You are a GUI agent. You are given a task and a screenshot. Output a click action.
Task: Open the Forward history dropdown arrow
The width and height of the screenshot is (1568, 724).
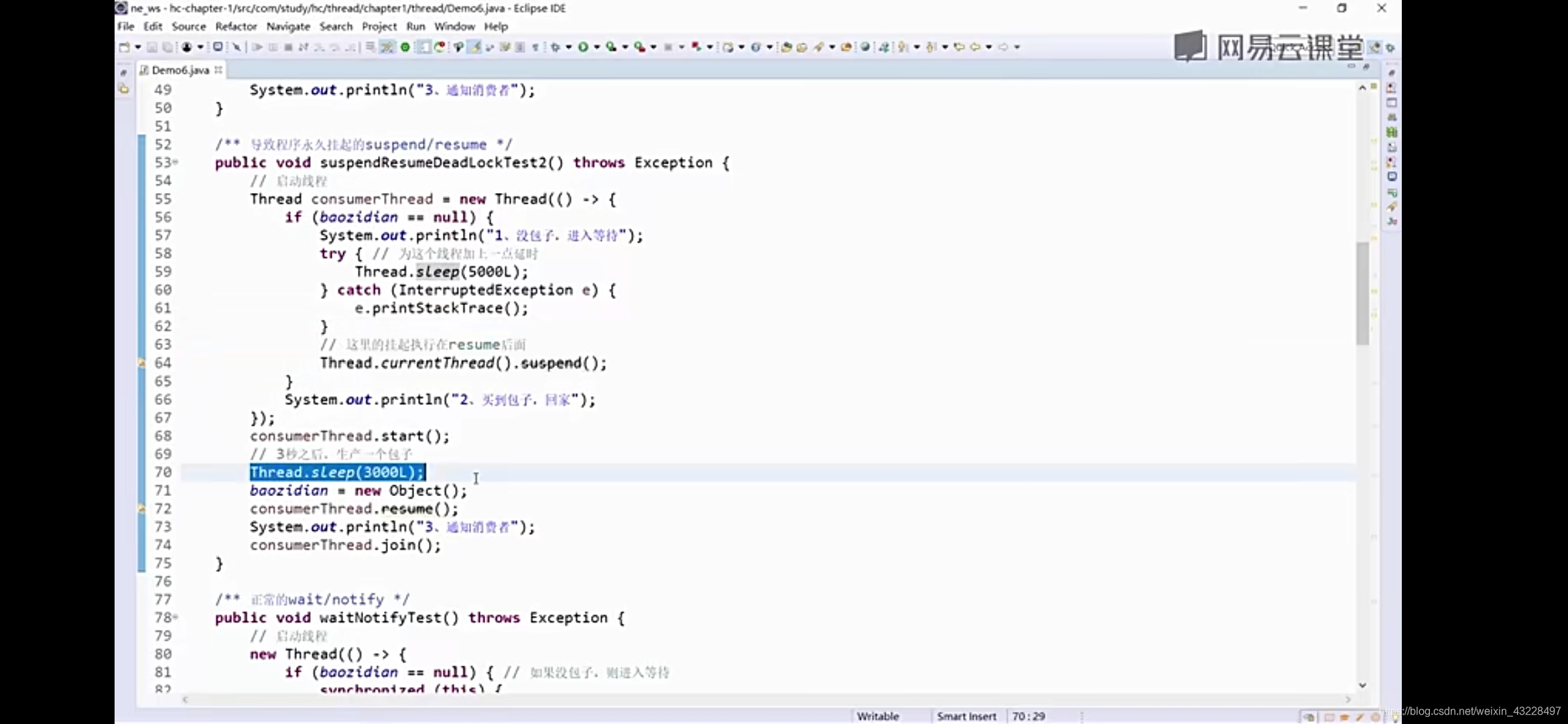click(x=1017, y=47)
